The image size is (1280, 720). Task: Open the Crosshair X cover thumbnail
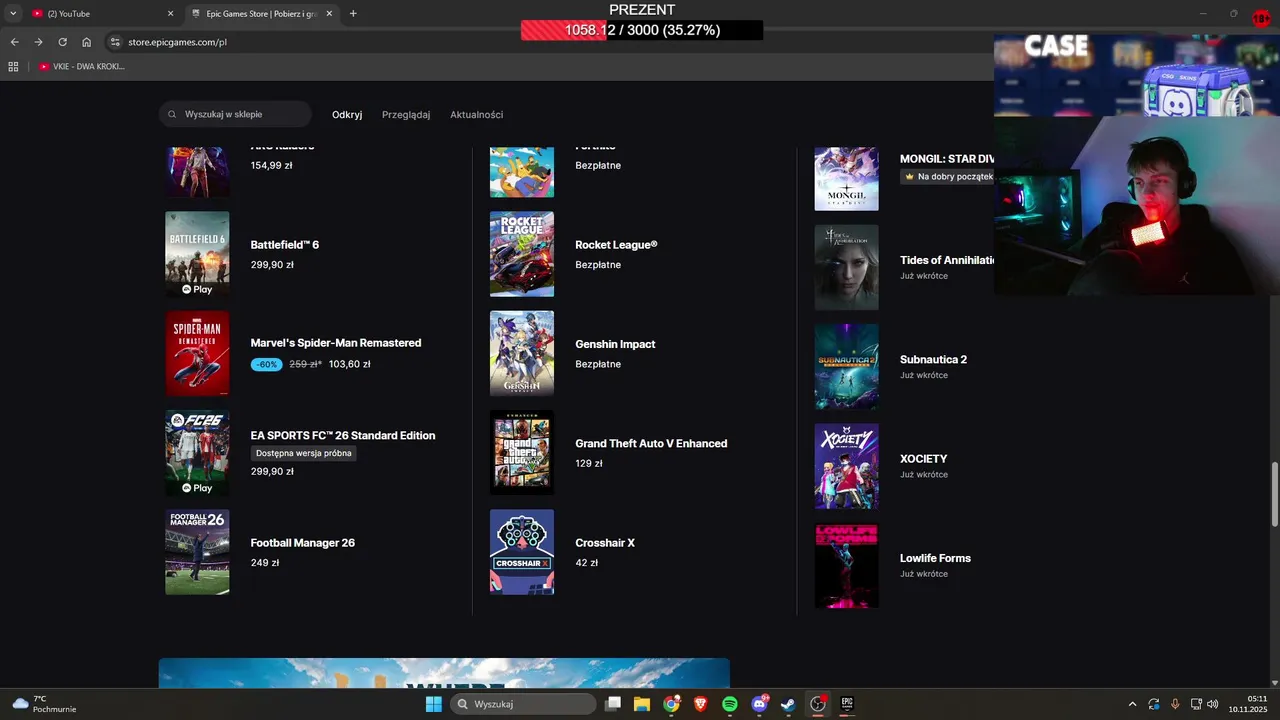click(522, 552)
